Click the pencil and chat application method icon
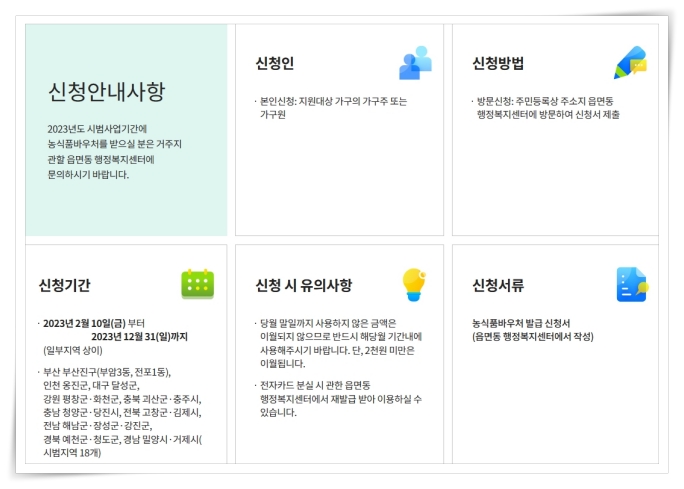This screenshot has height=489, width=684. (630, 63)
